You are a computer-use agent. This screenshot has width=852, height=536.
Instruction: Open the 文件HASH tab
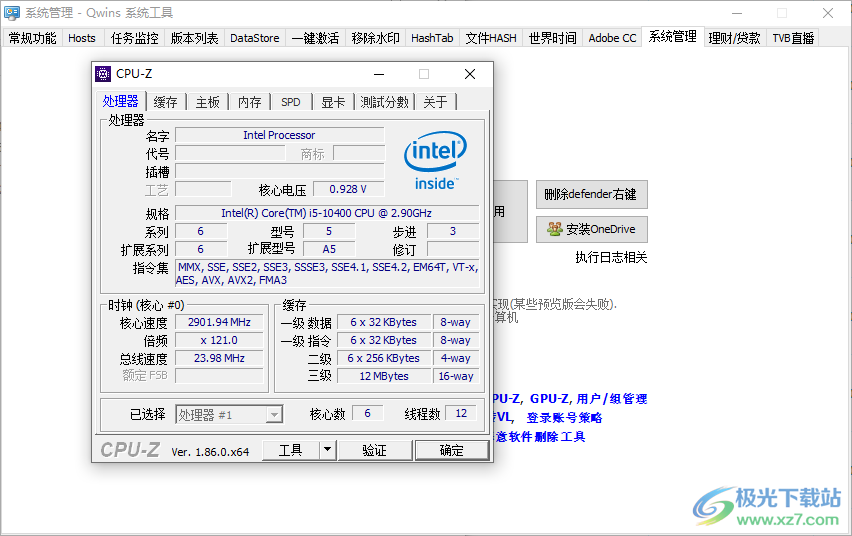491,38
